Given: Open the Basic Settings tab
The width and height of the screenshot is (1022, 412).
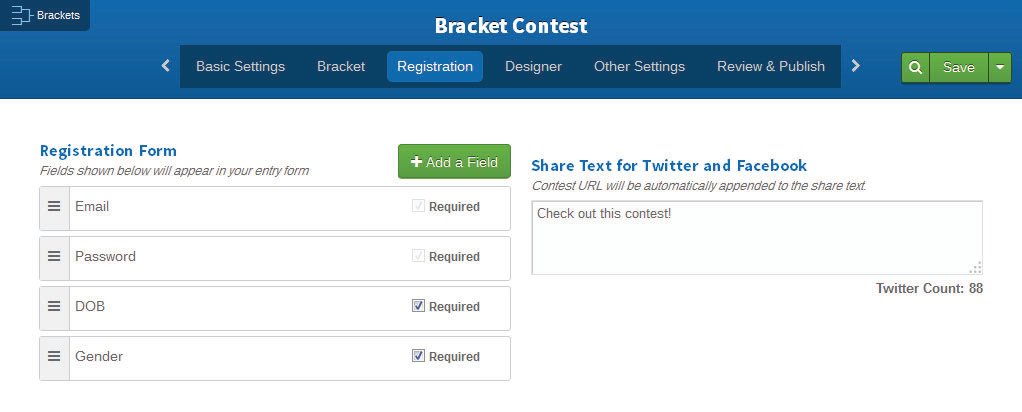Looking at the screenshot, I should pyautogui.click(x=241, y=66).
